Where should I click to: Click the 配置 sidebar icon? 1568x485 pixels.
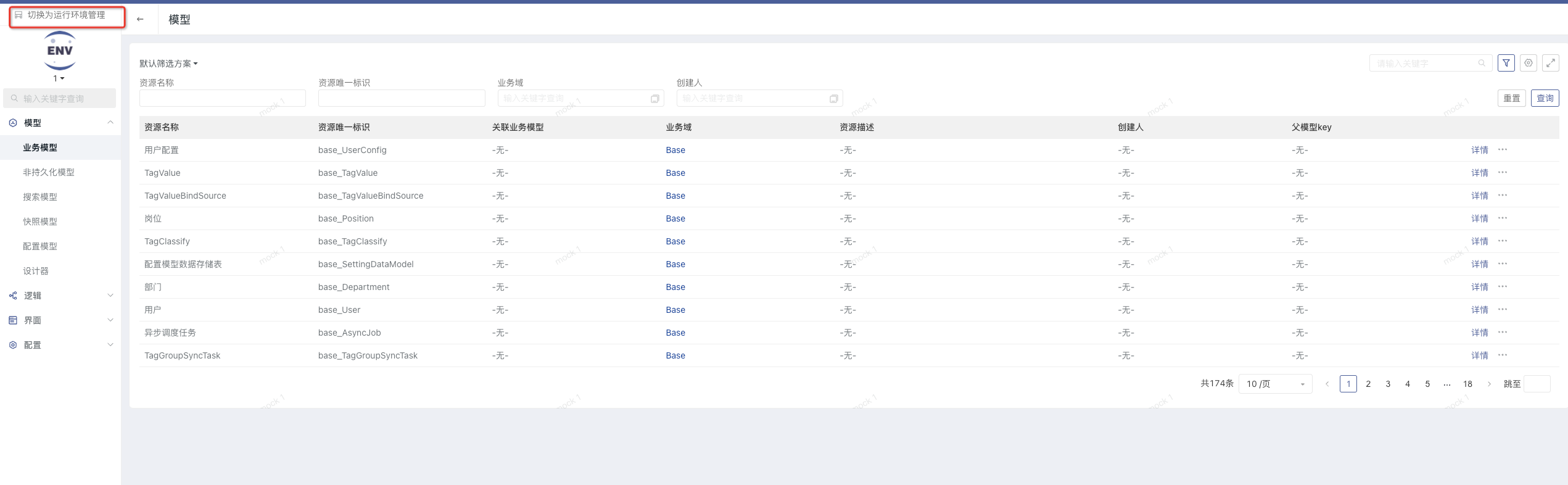[x=13, y=345]
